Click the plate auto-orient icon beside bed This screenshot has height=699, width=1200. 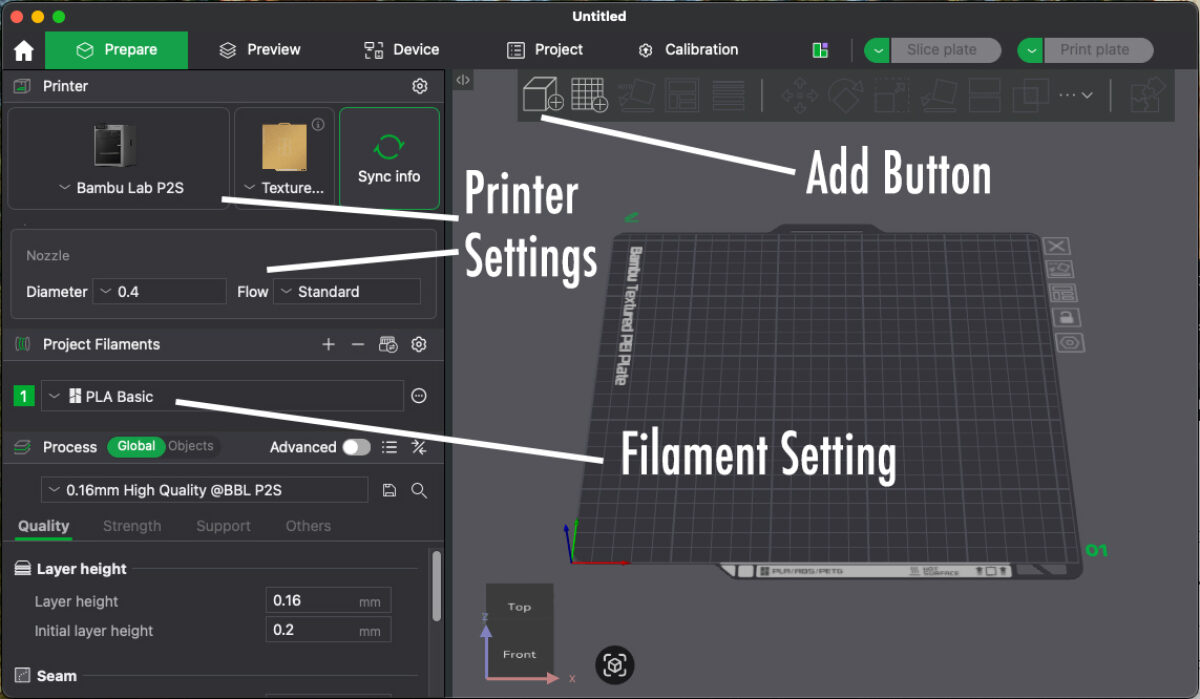click(1060, 269)
